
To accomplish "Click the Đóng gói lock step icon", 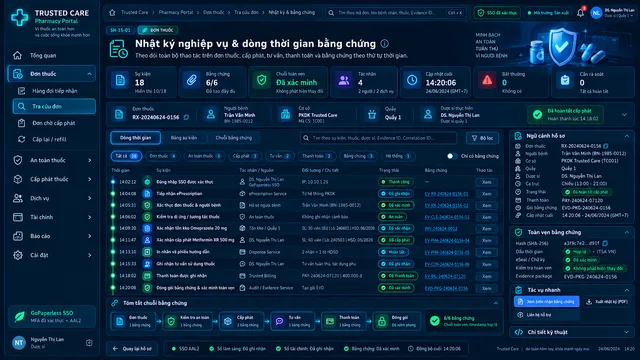I will tap(382, 322).
